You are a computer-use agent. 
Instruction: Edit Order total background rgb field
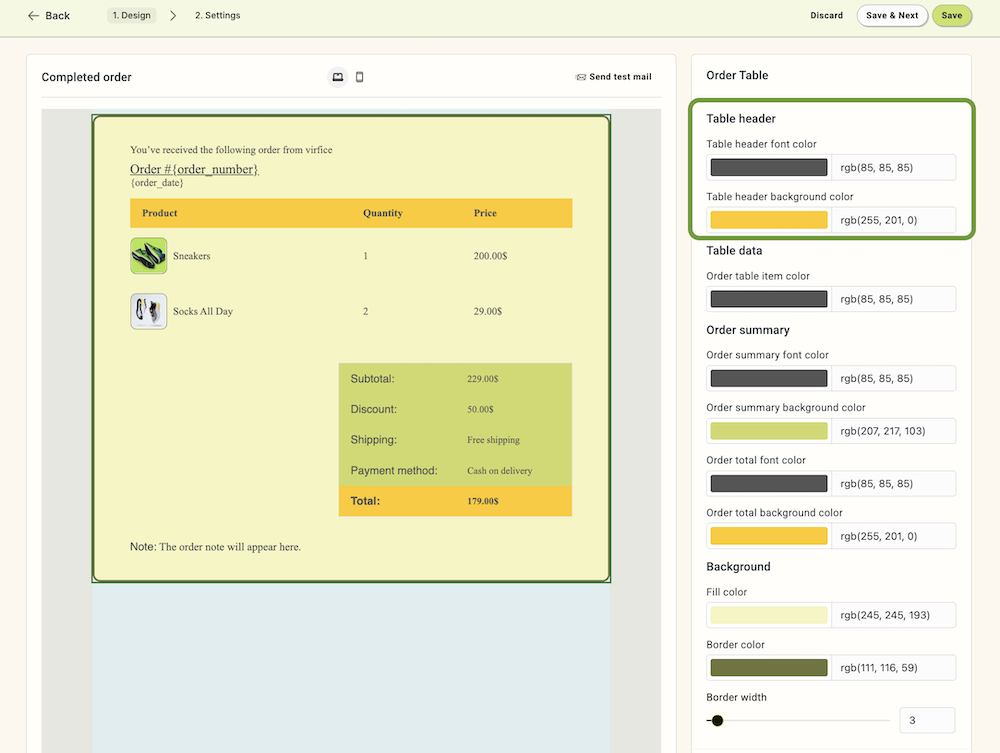click(893, 536)
